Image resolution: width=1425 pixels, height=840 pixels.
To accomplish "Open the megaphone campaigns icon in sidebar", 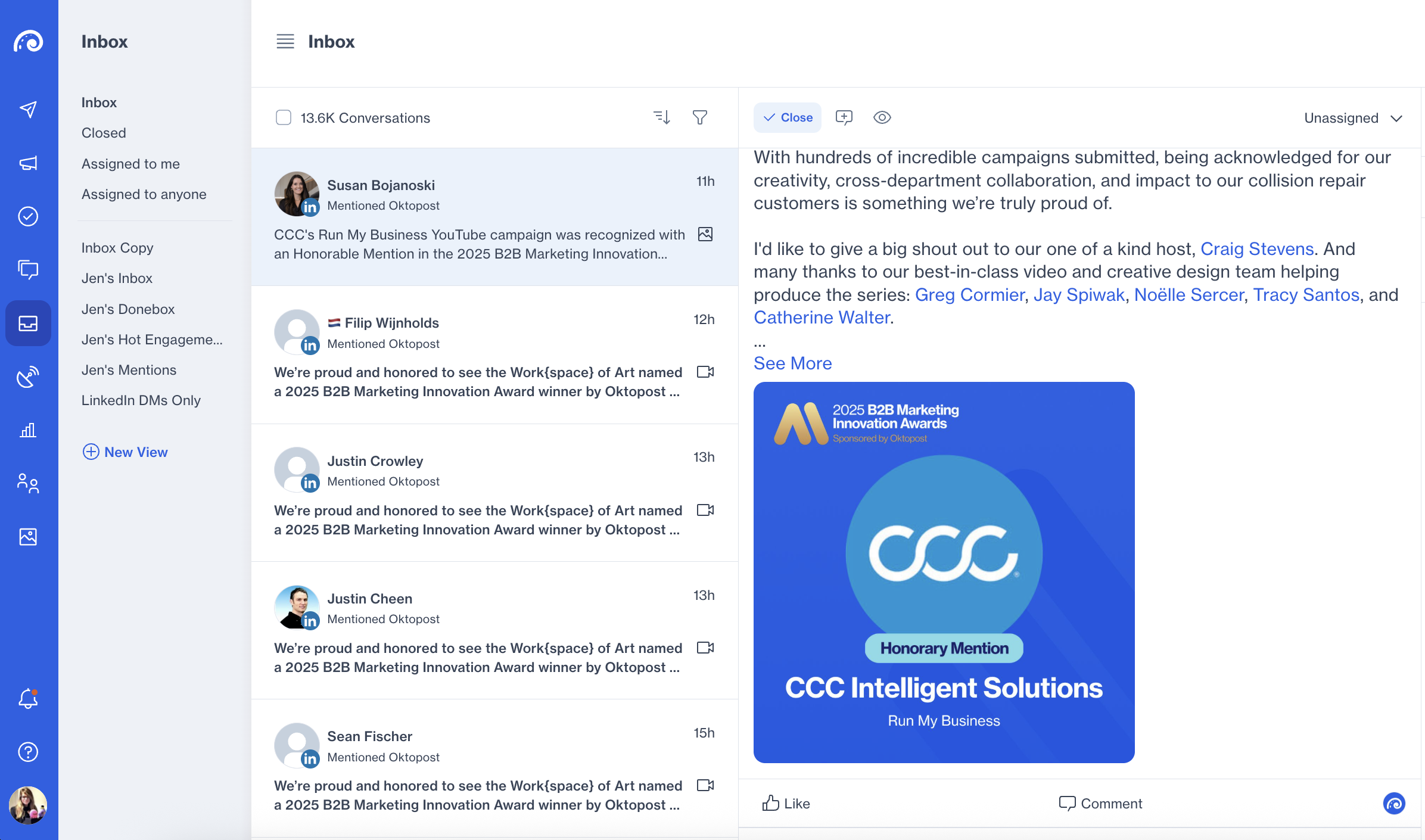I will click(x=28, y=163).
